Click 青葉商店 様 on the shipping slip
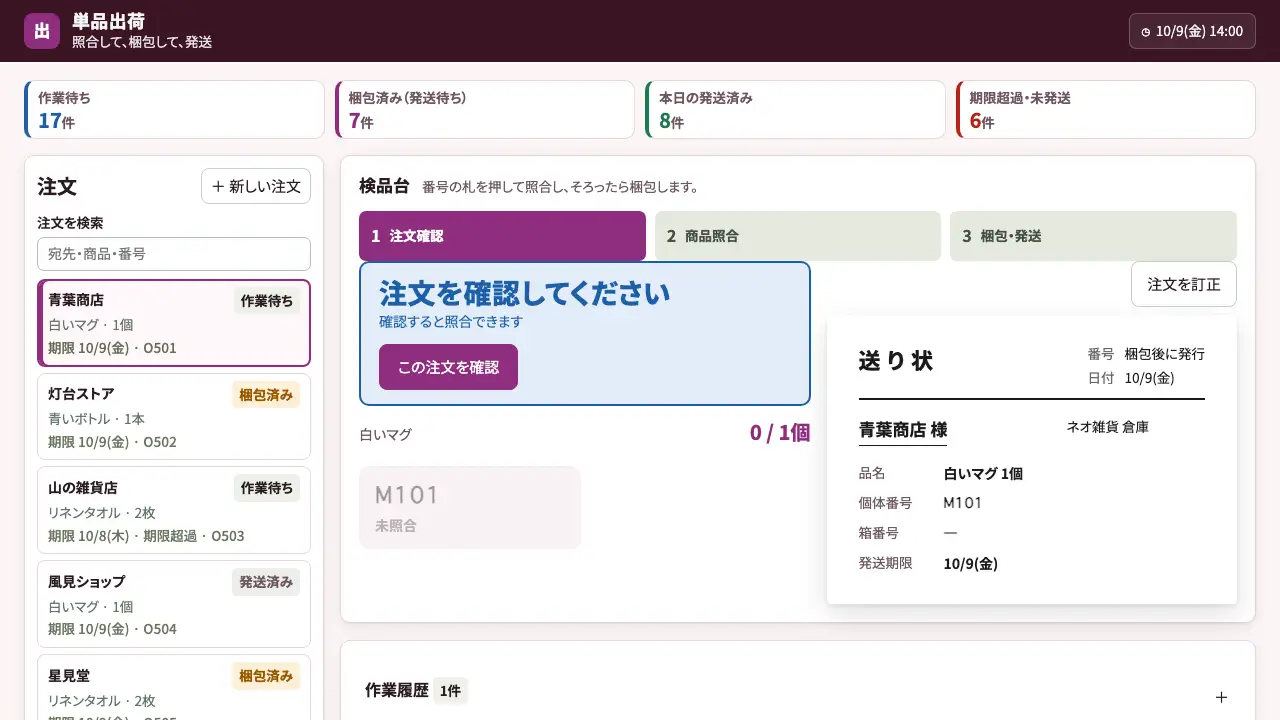 (903, 430)
